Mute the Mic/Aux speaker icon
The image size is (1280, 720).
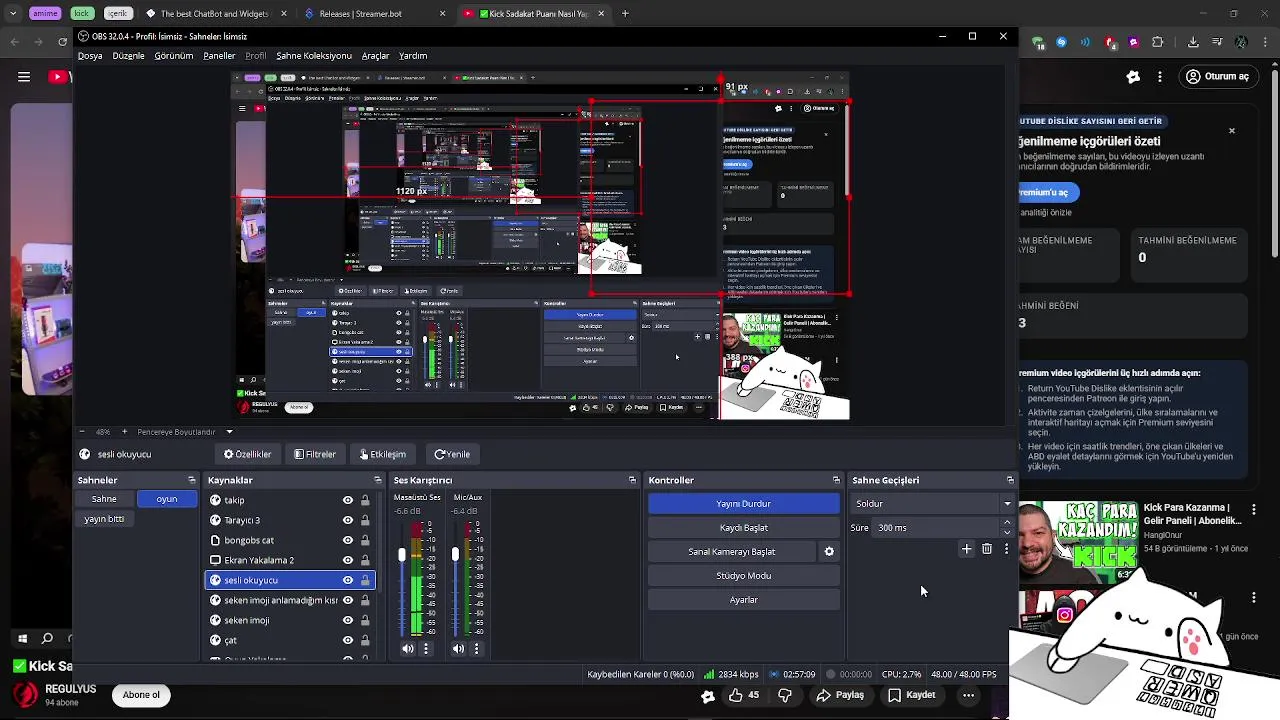point(458,649)
